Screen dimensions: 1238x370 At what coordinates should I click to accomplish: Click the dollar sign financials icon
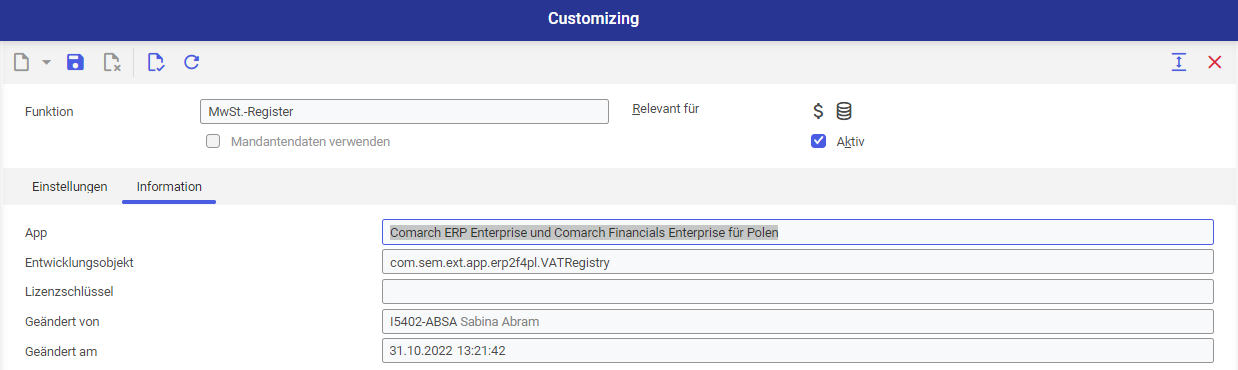pyautogui.click(x=818, y=111)
